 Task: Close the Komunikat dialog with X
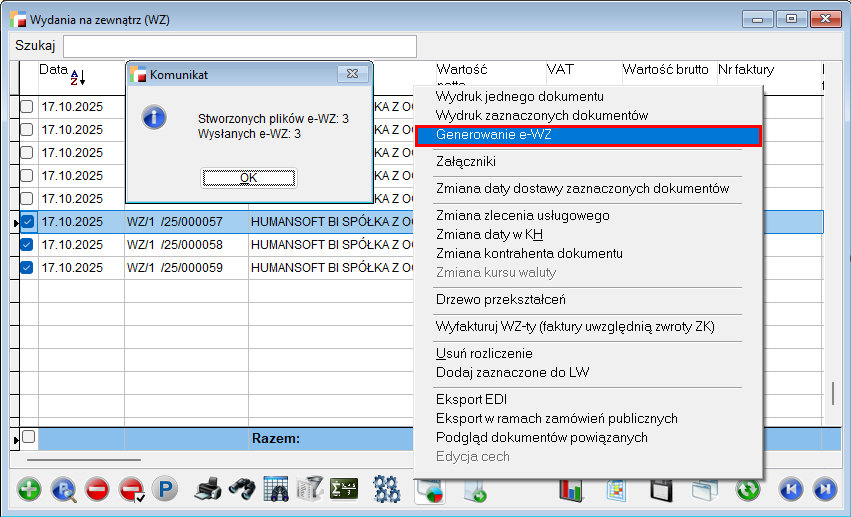point(350,74)
